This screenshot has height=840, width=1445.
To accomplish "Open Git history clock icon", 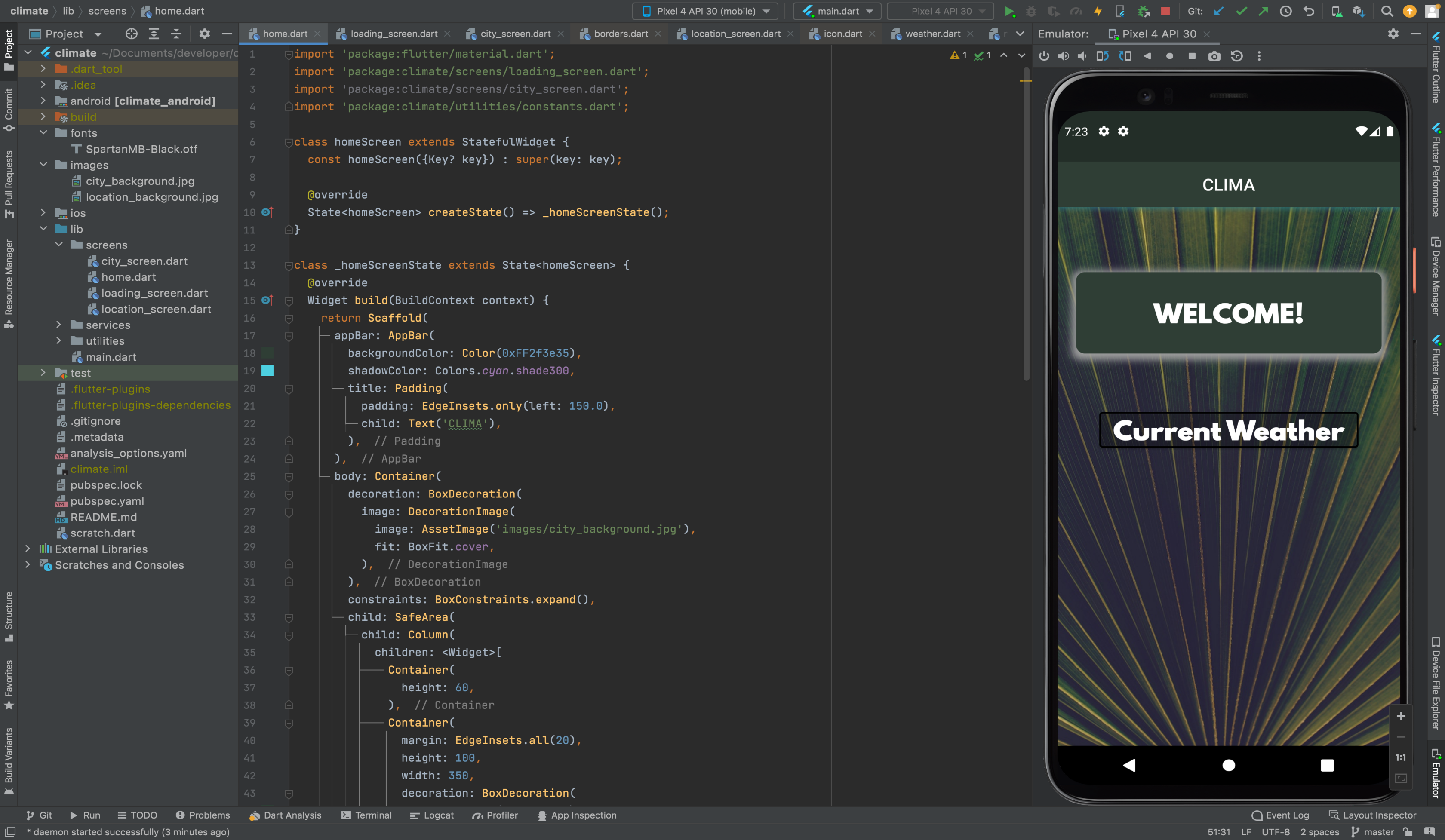I will pos(1285,11).
